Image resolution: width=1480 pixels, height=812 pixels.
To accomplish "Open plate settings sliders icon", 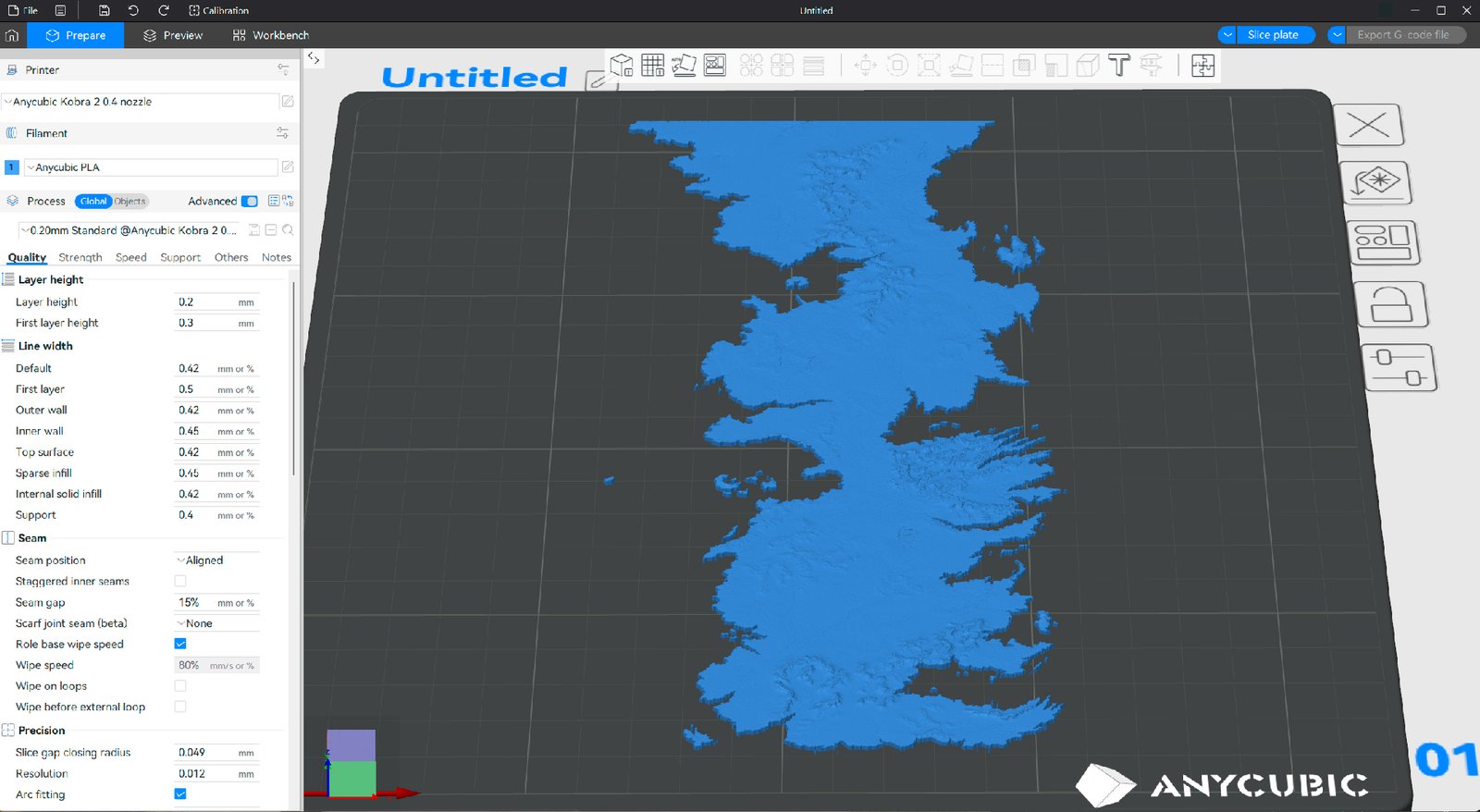I will [1398, 367].
